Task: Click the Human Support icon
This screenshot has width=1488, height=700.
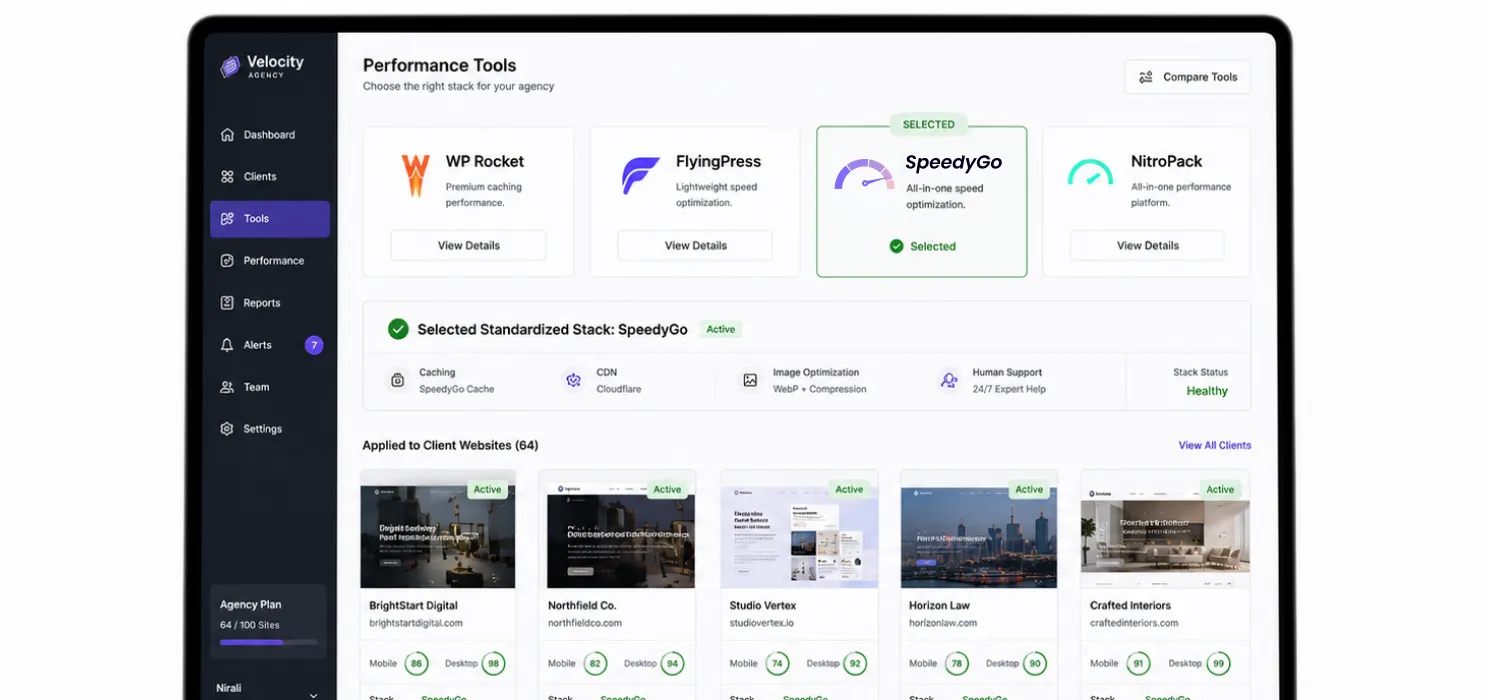Action: point(948,380)
